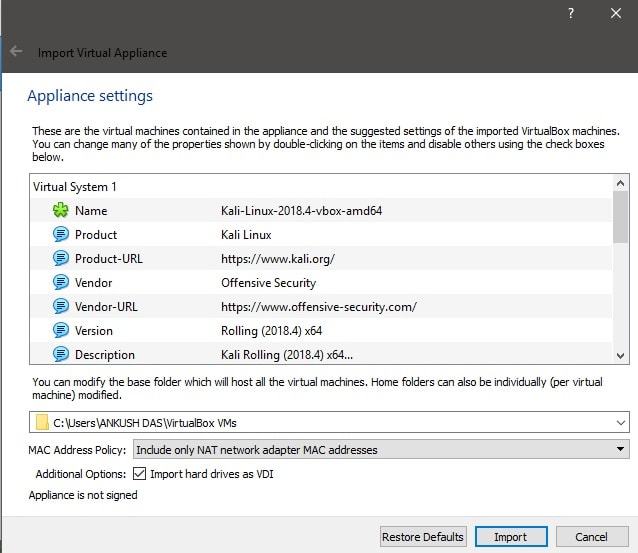Click the back arrow beside Import Virtual Appliance
This screenshot has height=553, width=638.
16,52
